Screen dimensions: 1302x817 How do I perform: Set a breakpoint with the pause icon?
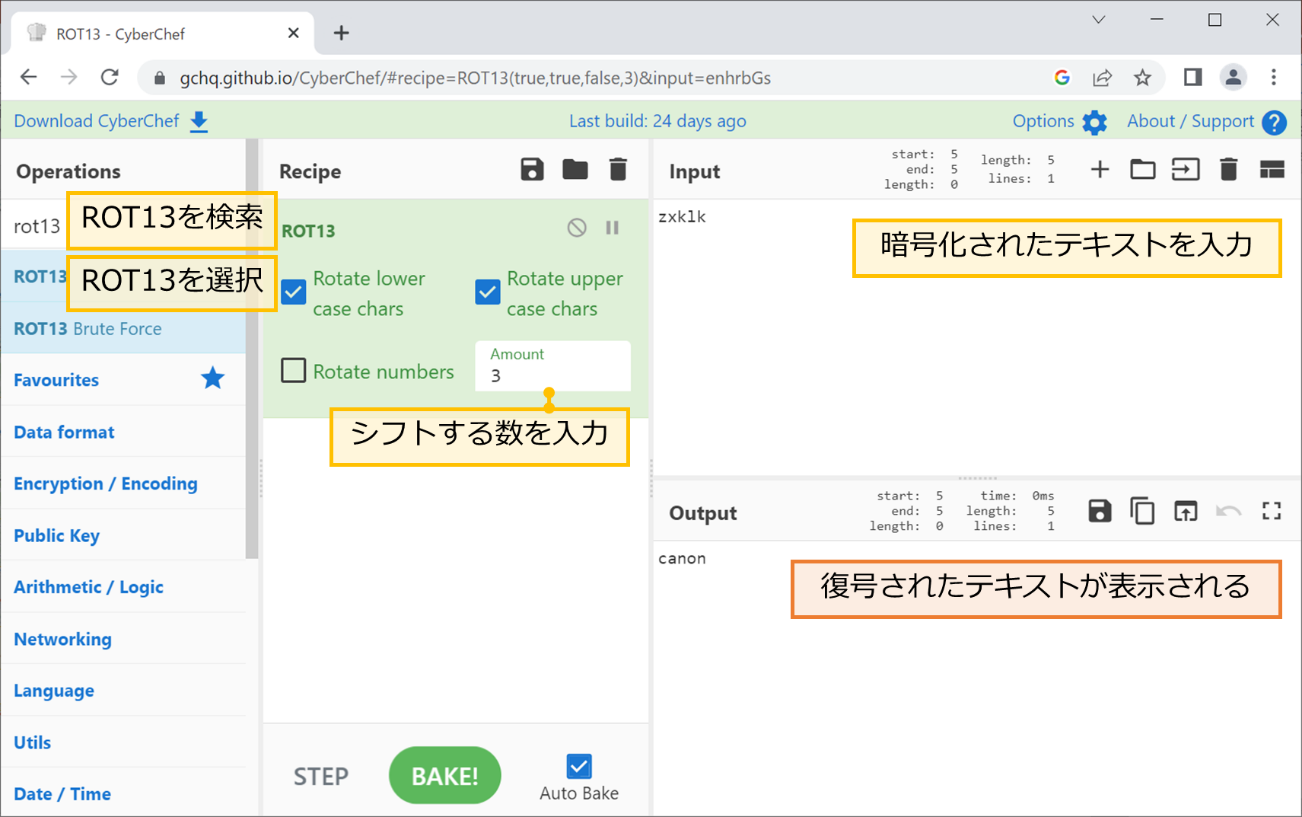613,228
